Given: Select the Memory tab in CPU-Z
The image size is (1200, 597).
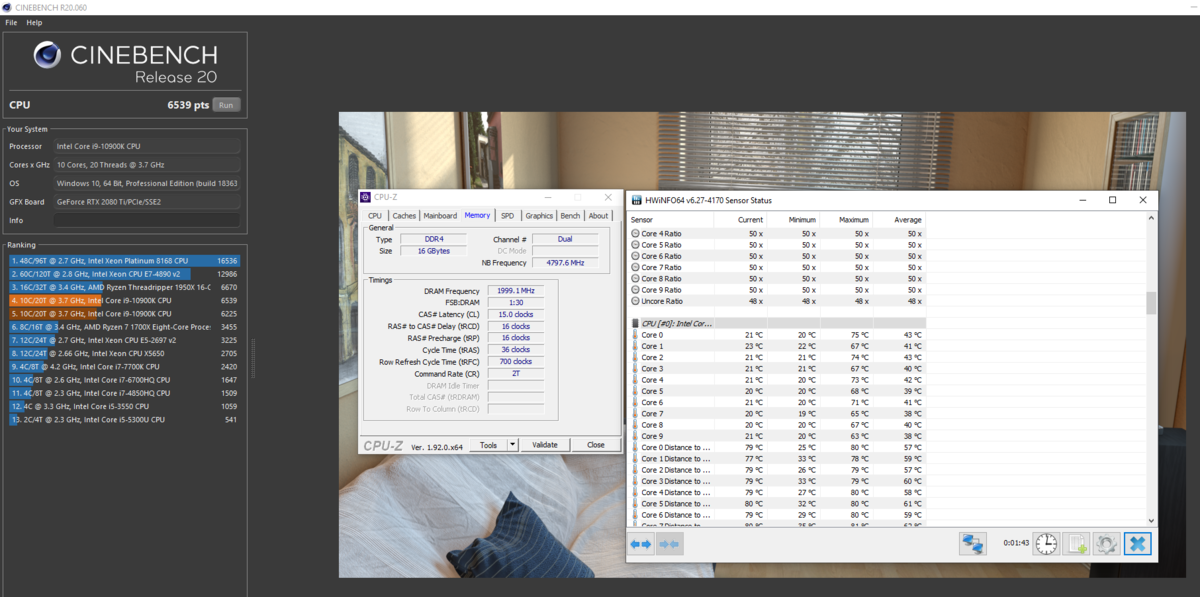Looking at the screenshot, I should click(x=477, y=215).
